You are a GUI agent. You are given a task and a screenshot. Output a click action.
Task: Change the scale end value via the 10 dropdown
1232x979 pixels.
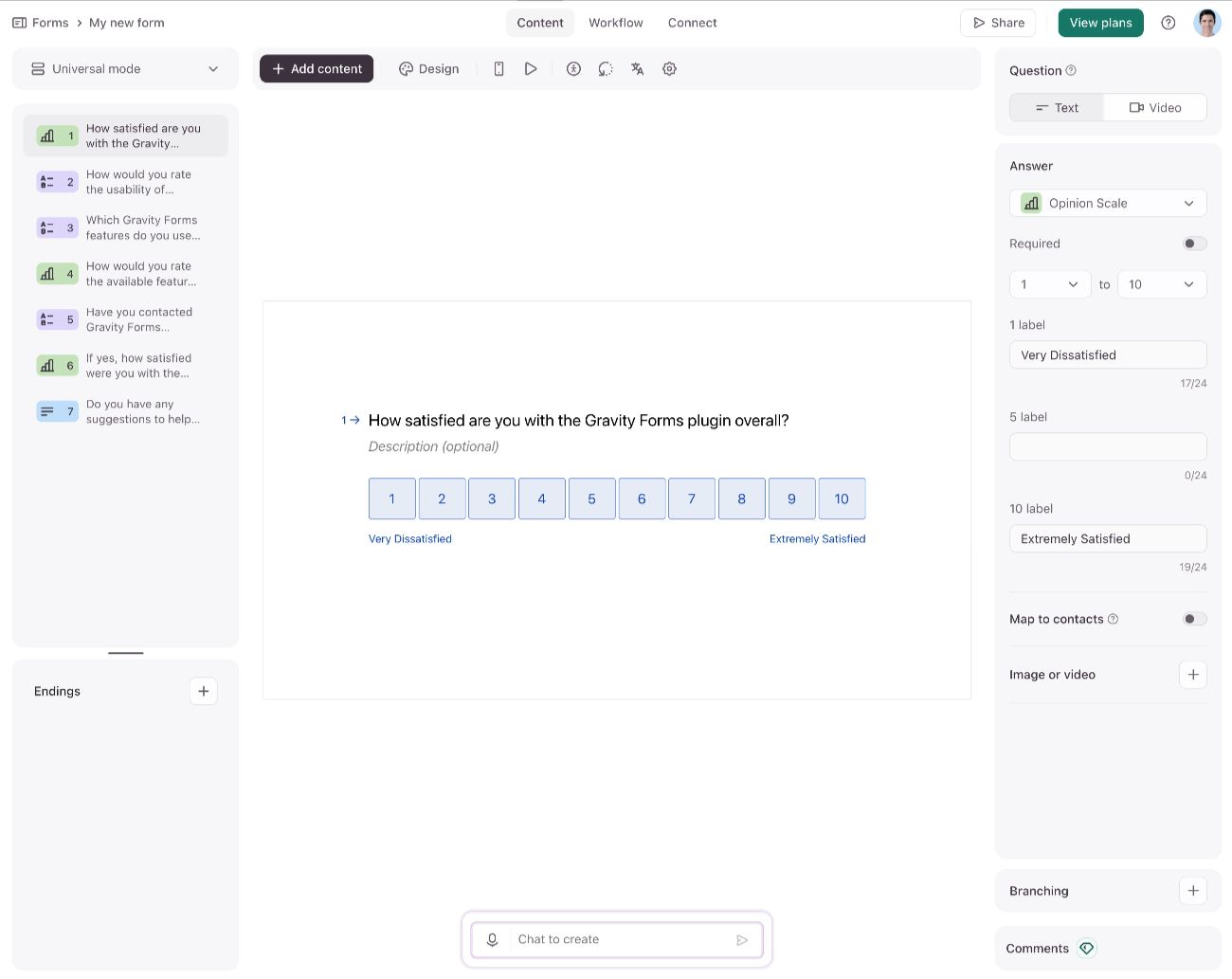click(x=1162, y=284)
